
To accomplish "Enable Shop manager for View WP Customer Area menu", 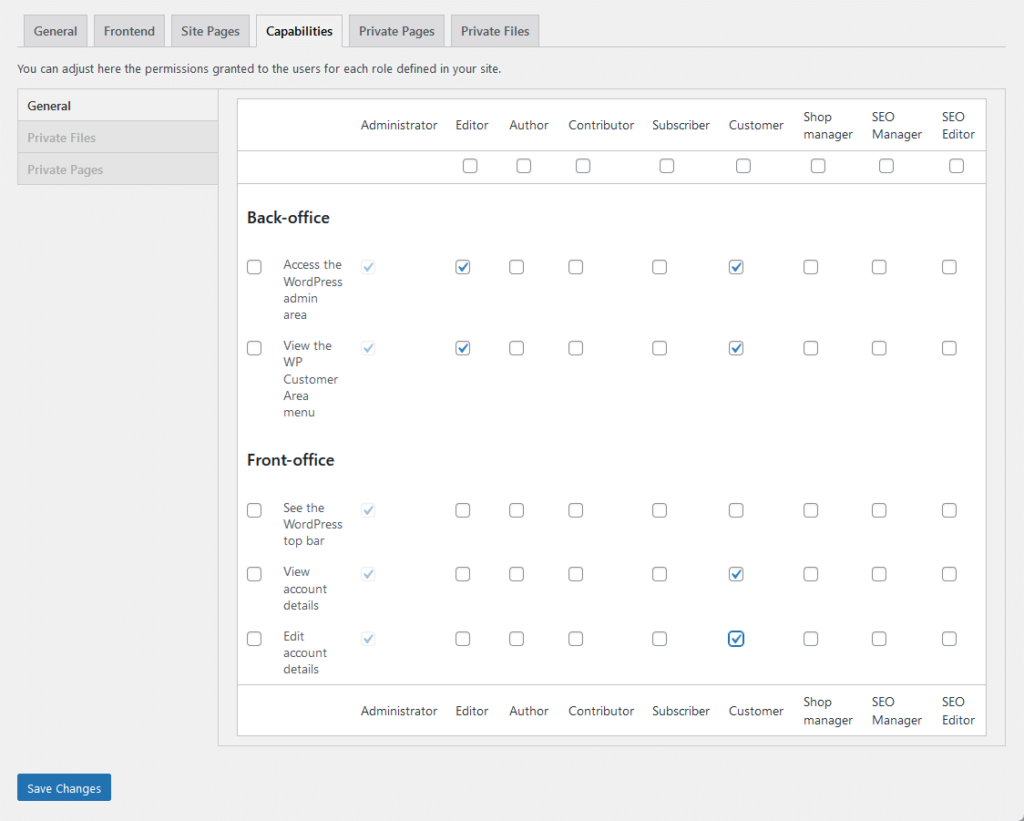I will pyautogui.click(x=810, y=348).
